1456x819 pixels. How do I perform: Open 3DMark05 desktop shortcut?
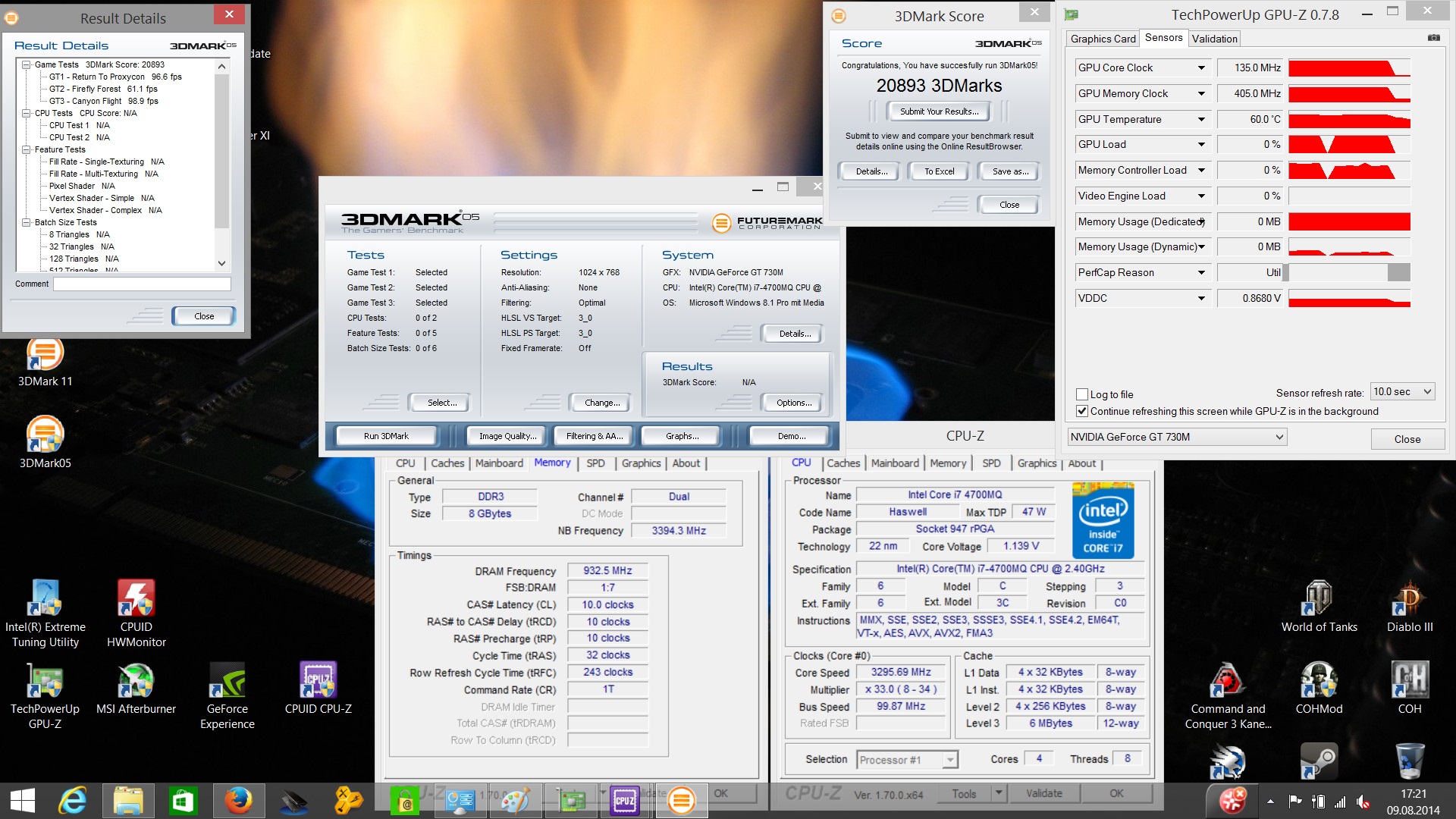(x=45, y=443)
